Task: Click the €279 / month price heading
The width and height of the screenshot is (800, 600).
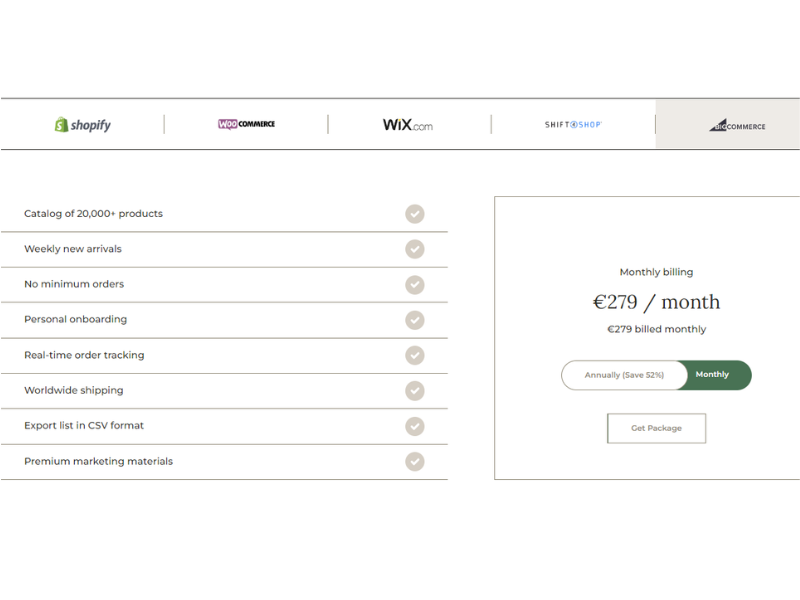Action: point(656,302)
